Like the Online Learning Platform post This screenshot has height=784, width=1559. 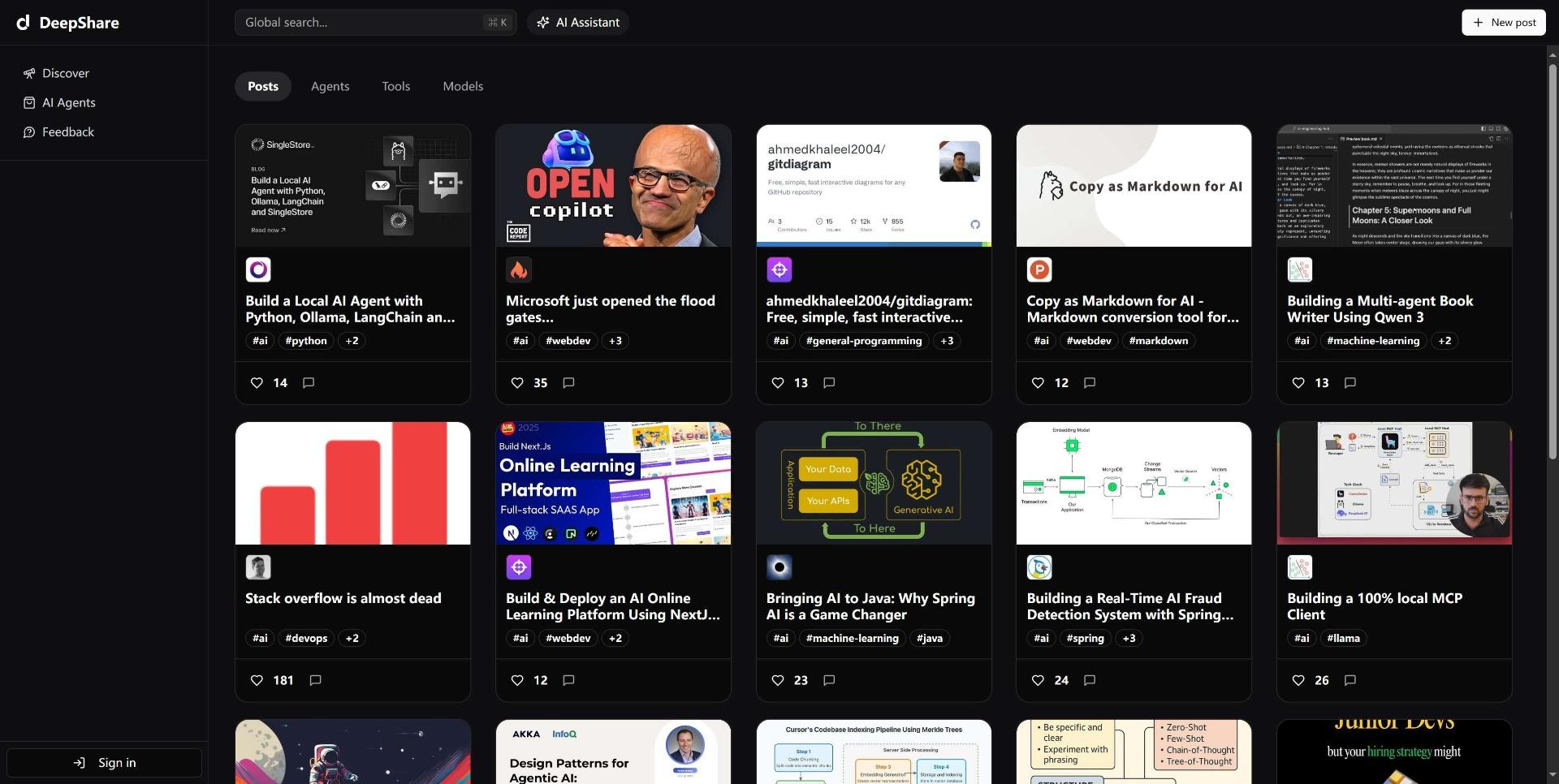coord(517,680)
